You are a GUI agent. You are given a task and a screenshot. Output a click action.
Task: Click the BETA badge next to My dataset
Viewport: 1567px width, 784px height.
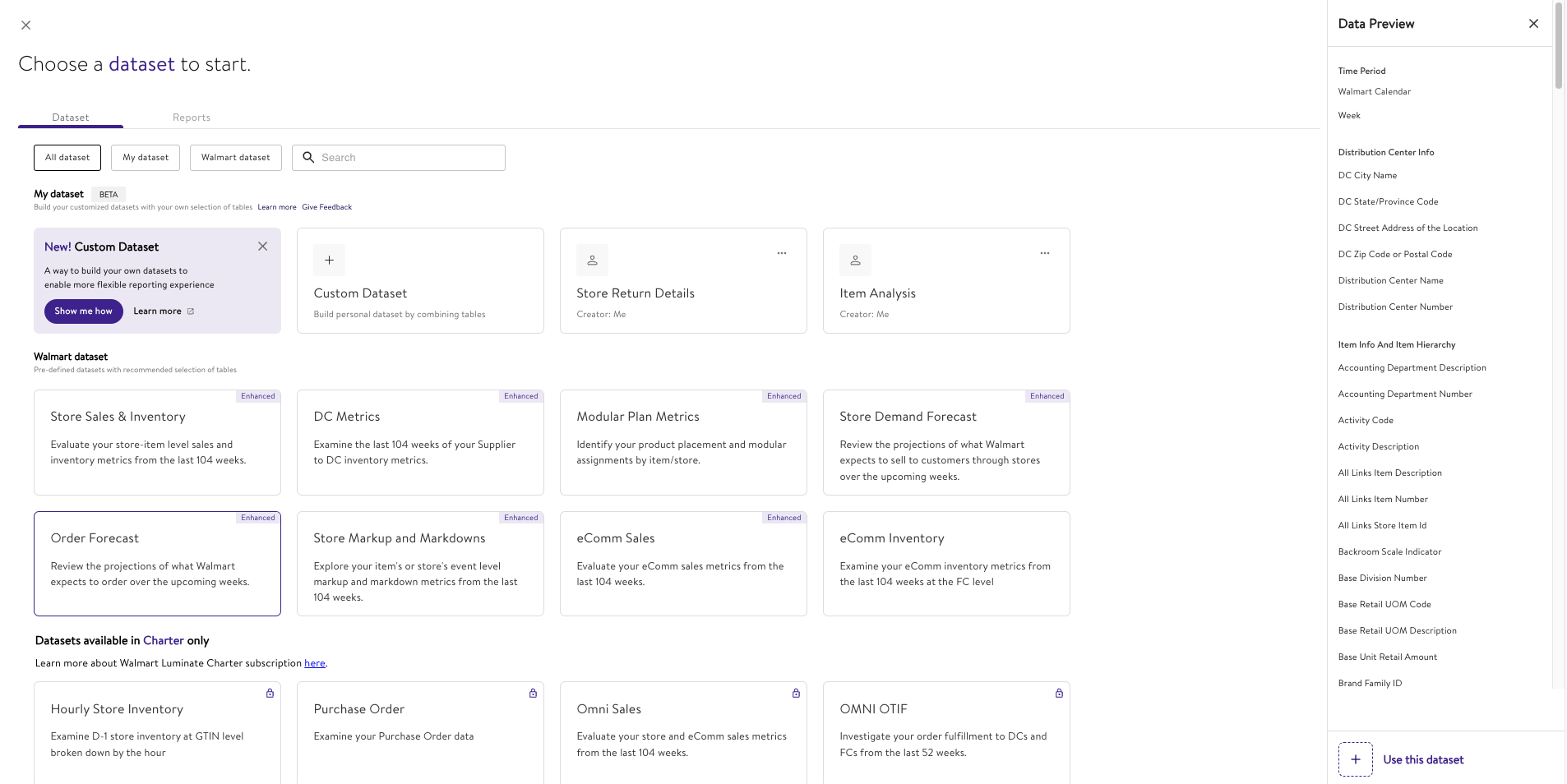pos(109,195)
